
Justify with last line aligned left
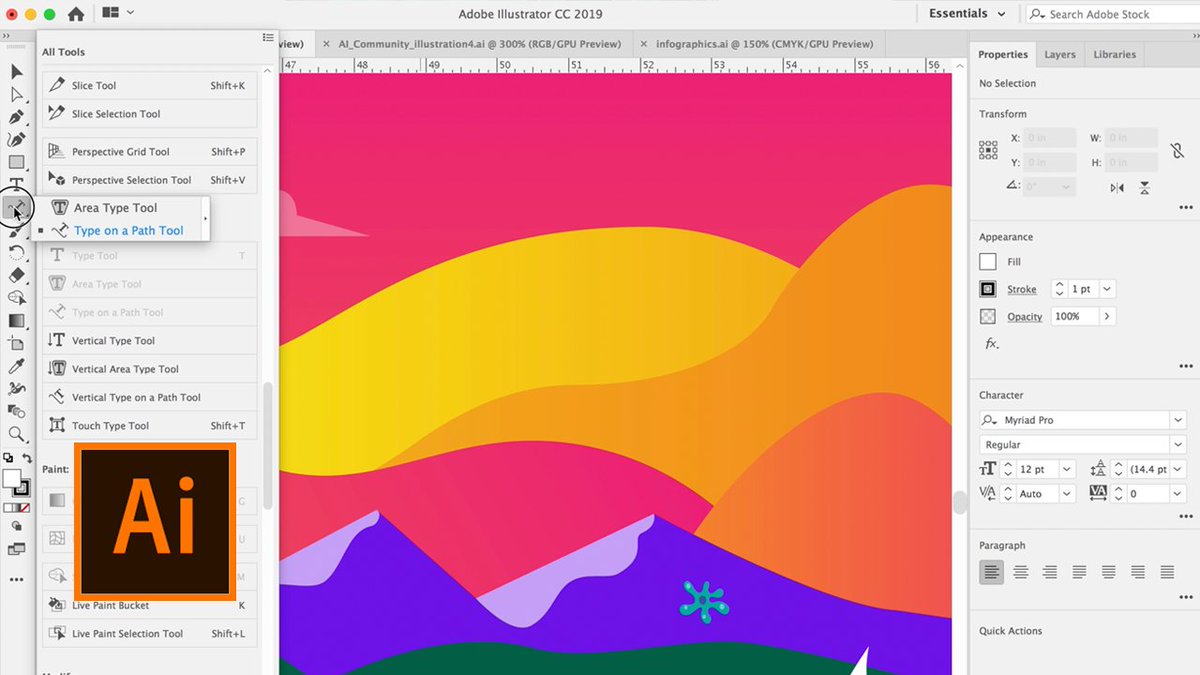tap(1079, 572)
